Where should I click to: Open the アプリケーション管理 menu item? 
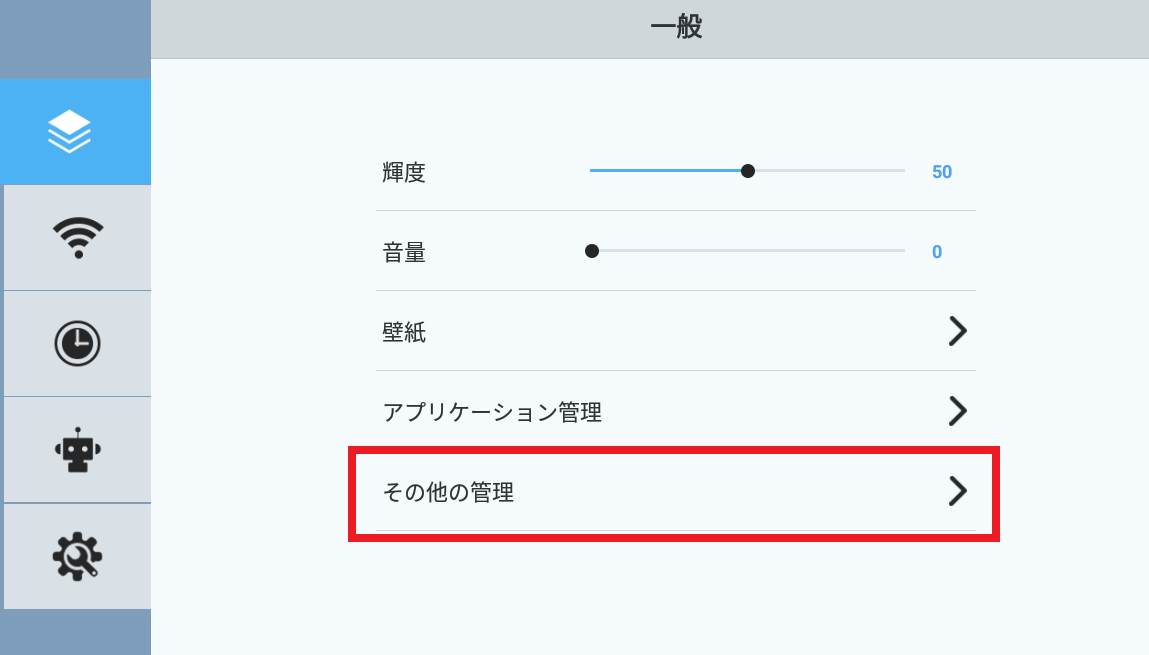pos(676,411)
